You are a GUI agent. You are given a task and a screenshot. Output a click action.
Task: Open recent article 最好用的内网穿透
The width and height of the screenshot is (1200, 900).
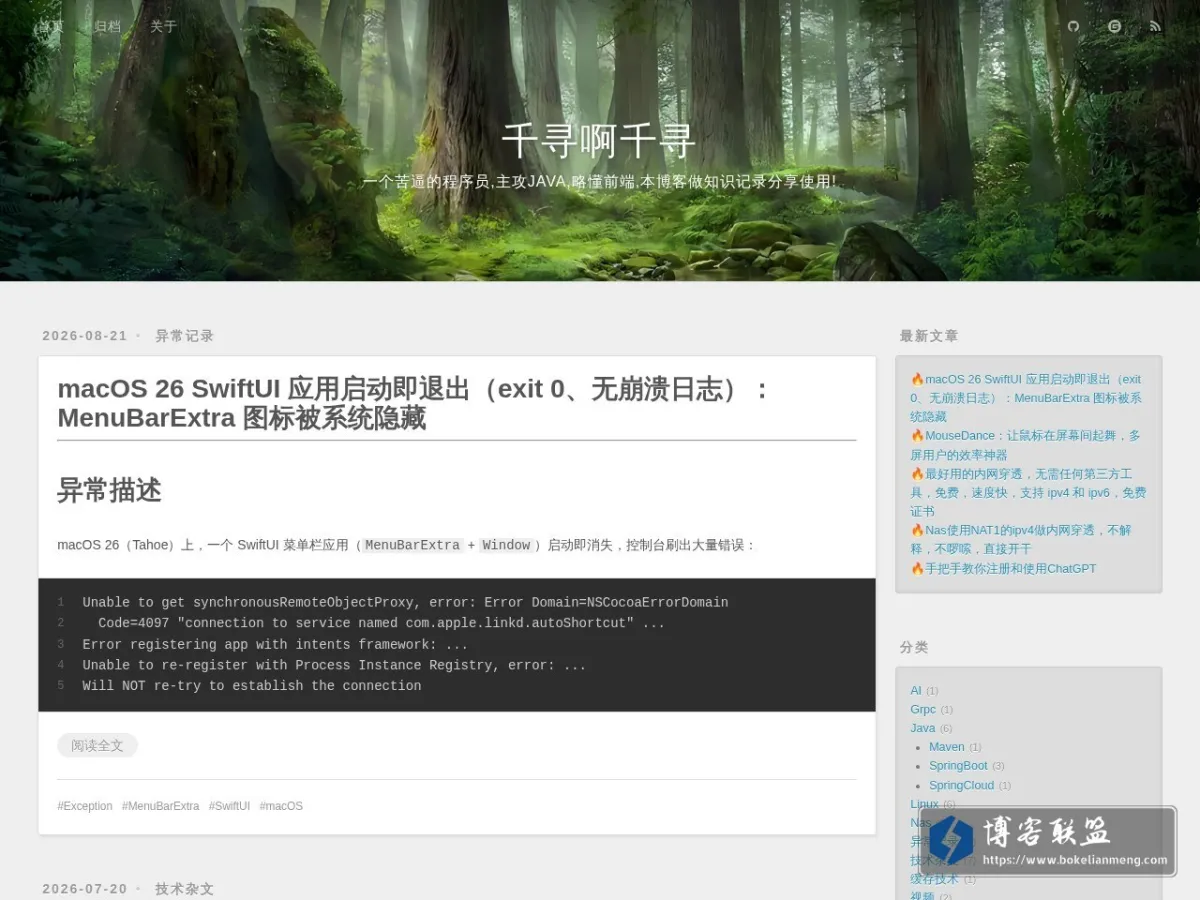pyautogui.click(x=1028, y=492)
